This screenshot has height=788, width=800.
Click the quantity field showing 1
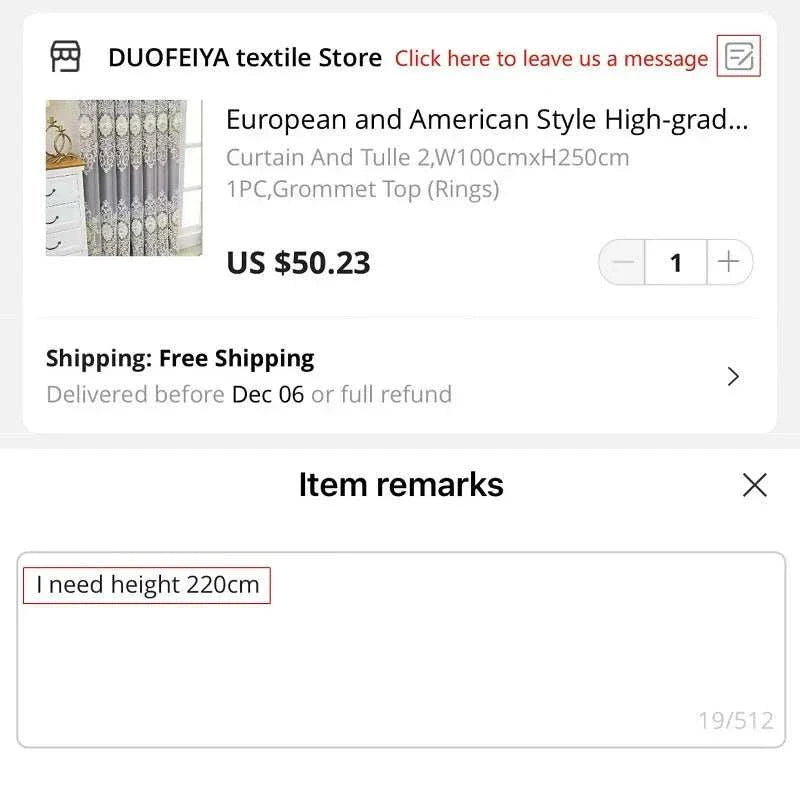pyautogui.click(x=676, y=263)
